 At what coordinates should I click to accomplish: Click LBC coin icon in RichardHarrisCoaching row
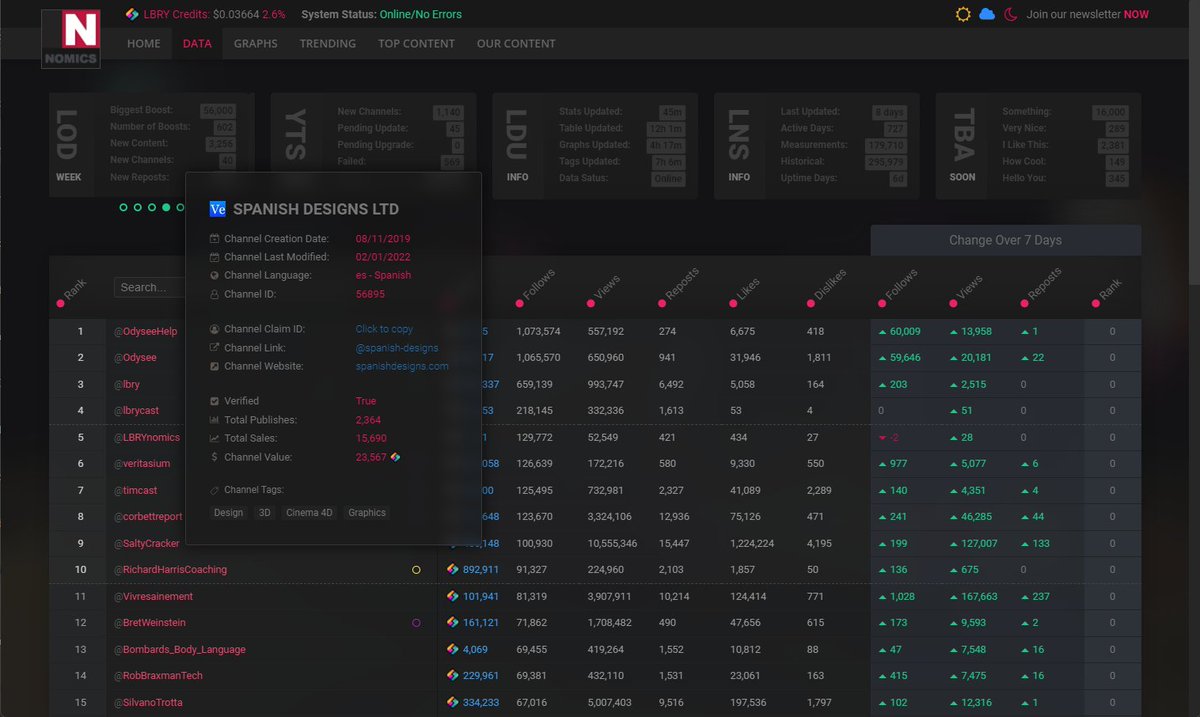(453, 569)
